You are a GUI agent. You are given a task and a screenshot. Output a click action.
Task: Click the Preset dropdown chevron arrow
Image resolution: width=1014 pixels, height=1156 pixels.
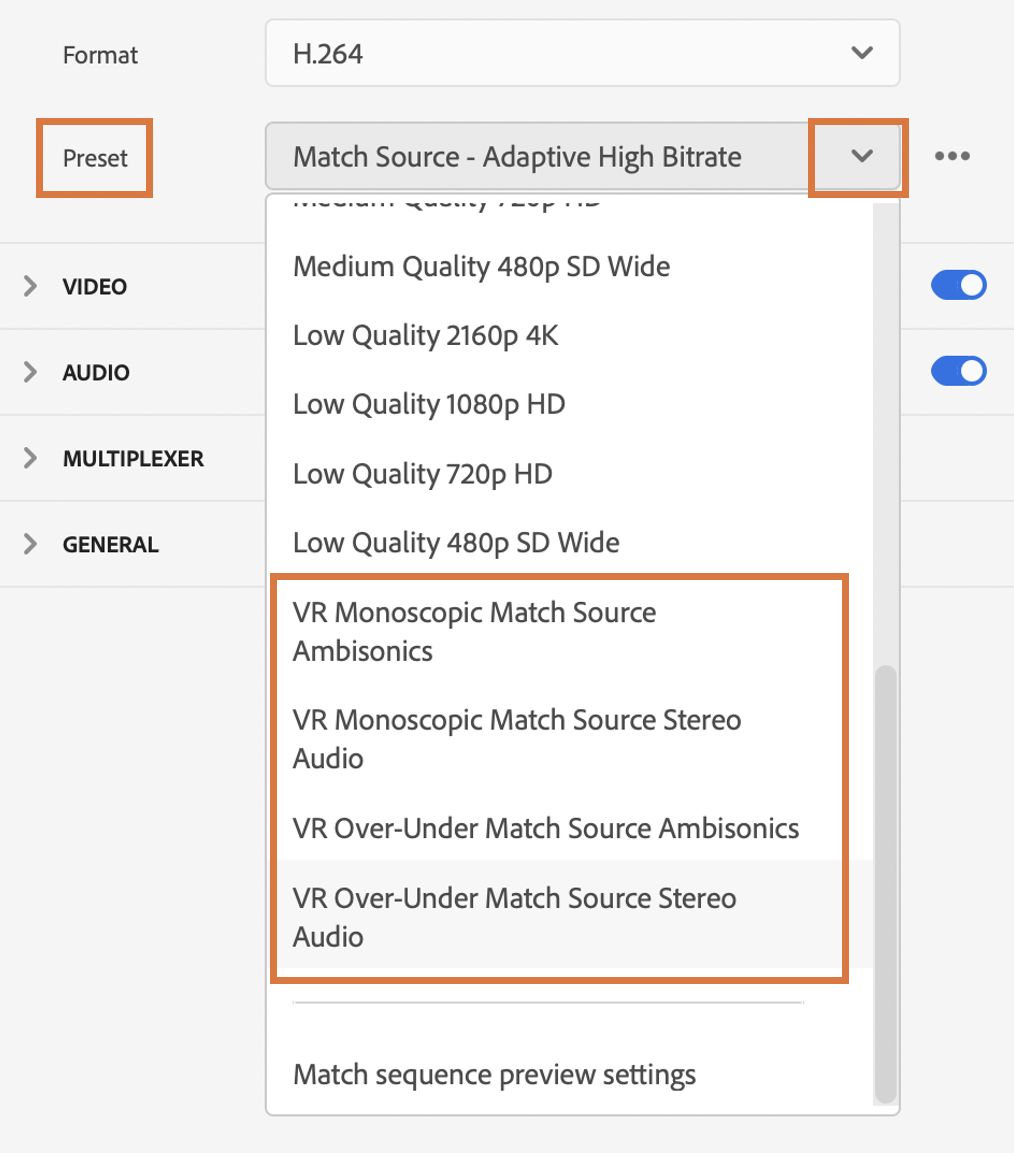[x=861, y=157]
